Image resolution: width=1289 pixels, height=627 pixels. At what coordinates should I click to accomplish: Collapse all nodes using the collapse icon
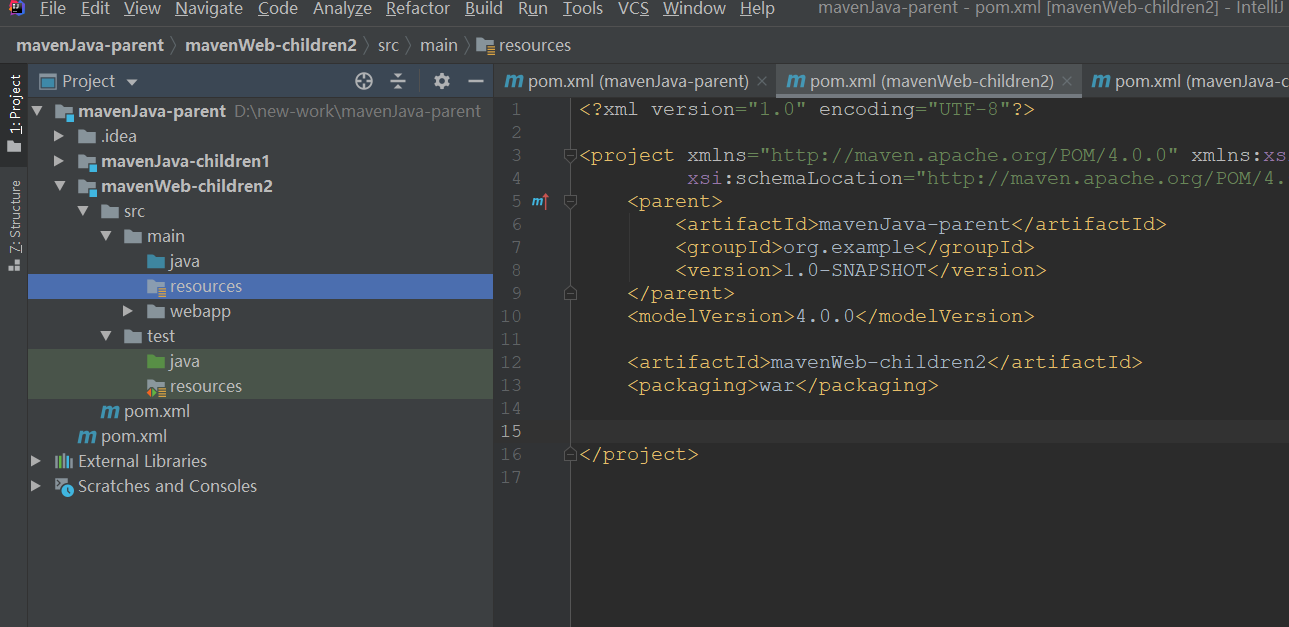[398, 81]
